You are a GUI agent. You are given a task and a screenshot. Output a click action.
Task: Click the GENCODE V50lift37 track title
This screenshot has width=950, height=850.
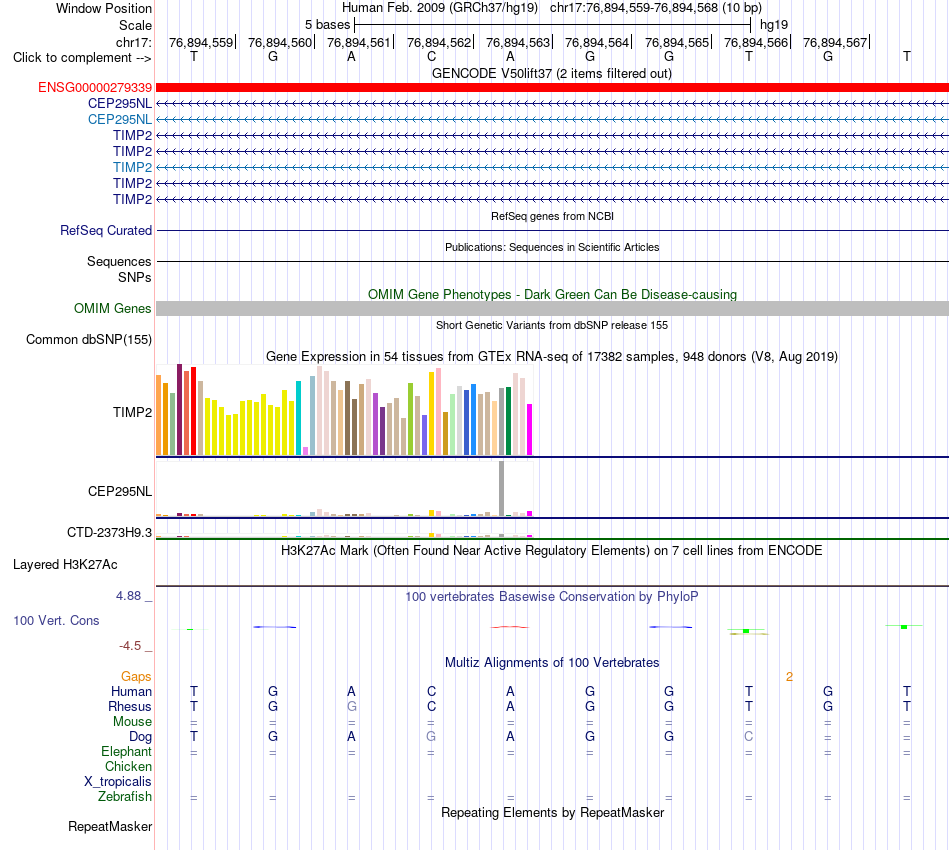tap(551, 73)
